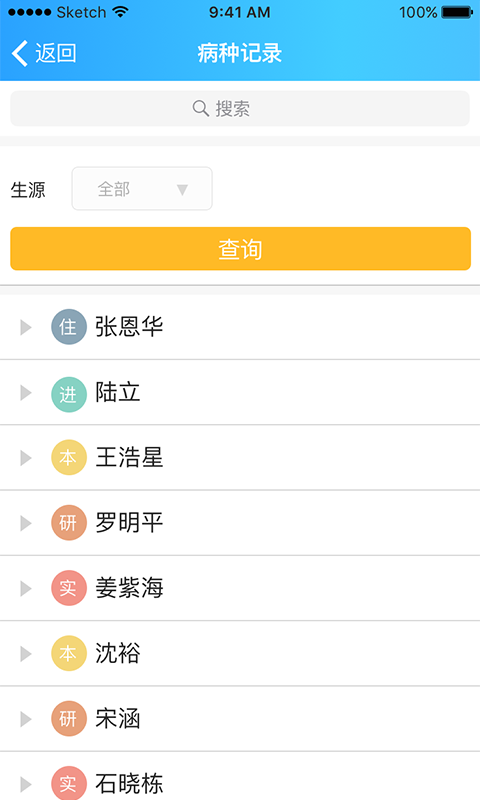Expand the 沈裕 disclosure triangle
Viewport: 480px width, 800px height.
[26, 654]
